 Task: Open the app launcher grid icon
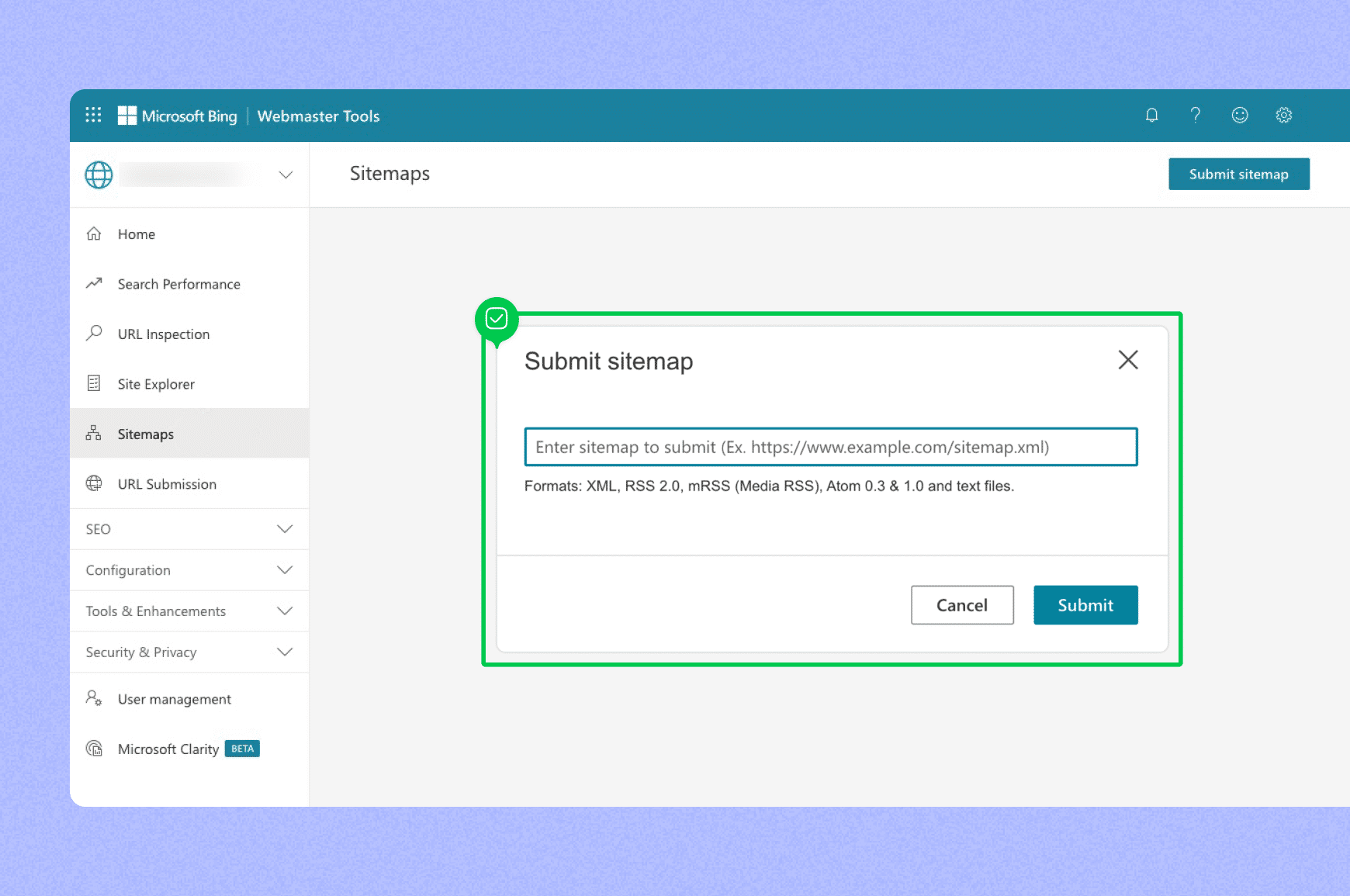point(93,116)
